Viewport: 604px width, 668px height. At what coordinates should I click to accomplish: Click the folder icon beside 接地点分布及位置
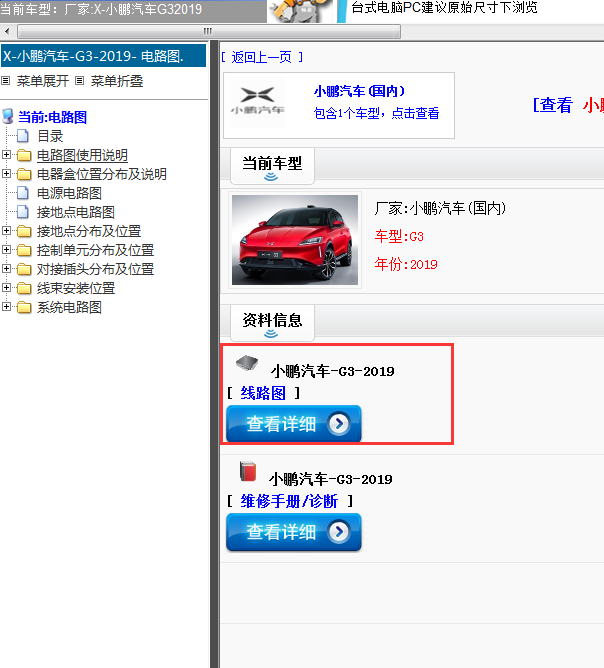click(24, 231)
